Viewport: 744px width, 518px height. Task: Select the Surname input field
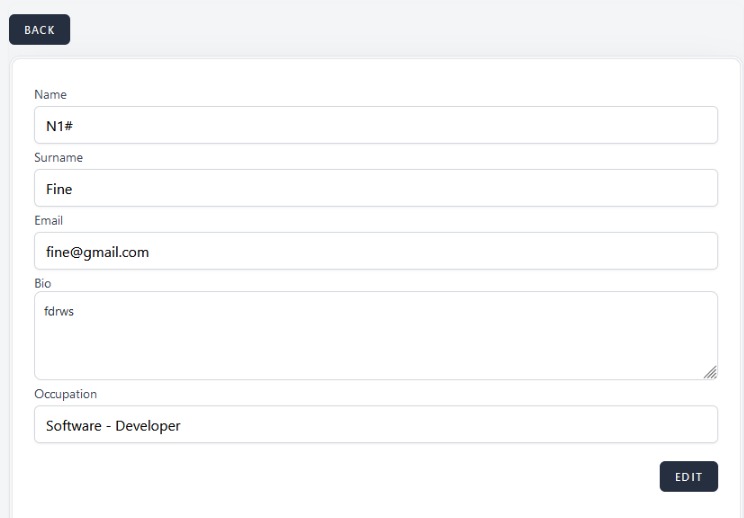pos(375,188)
